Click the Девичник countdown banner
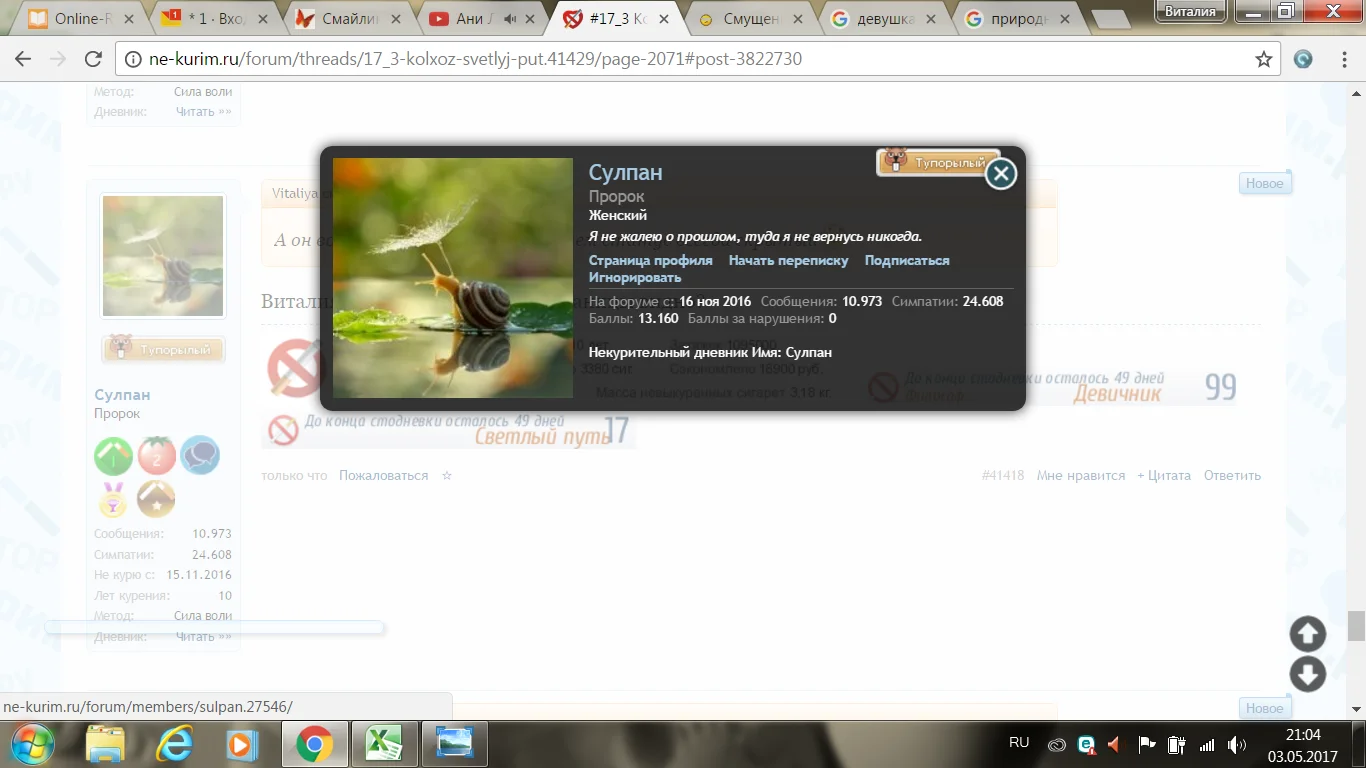 tap(1051, 387)
